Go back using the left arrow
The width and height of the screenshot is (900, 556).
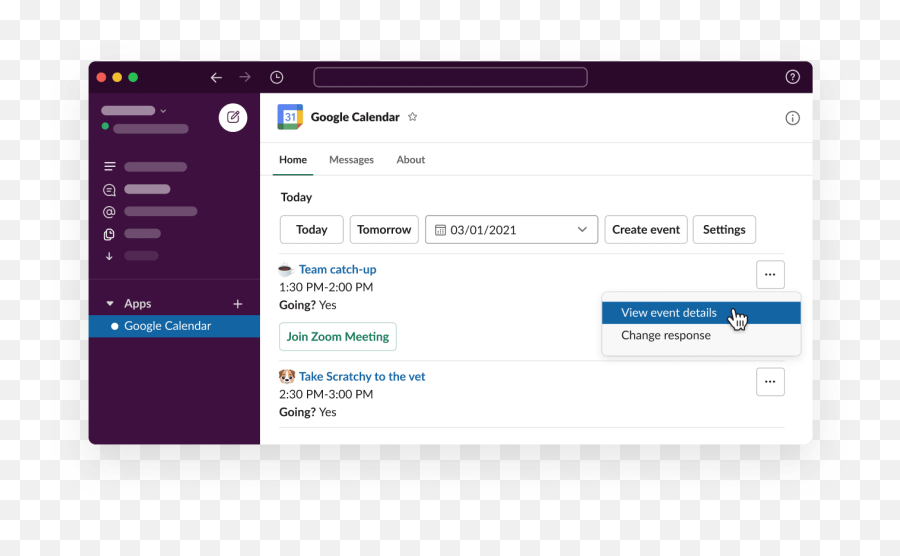click(216, 77)
